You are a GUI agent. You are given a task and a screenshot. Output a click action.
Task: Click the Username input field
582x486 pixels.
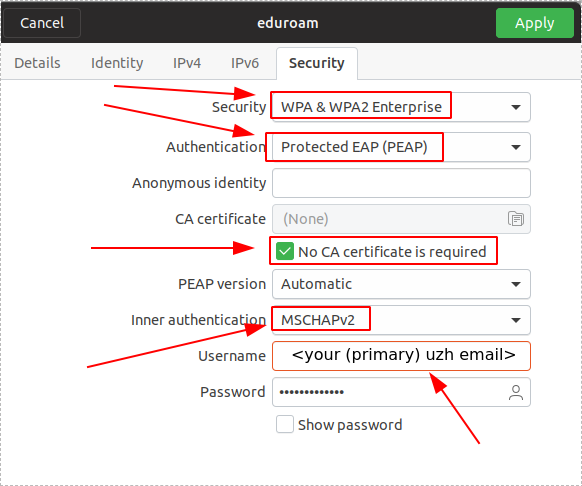[401, 356]
